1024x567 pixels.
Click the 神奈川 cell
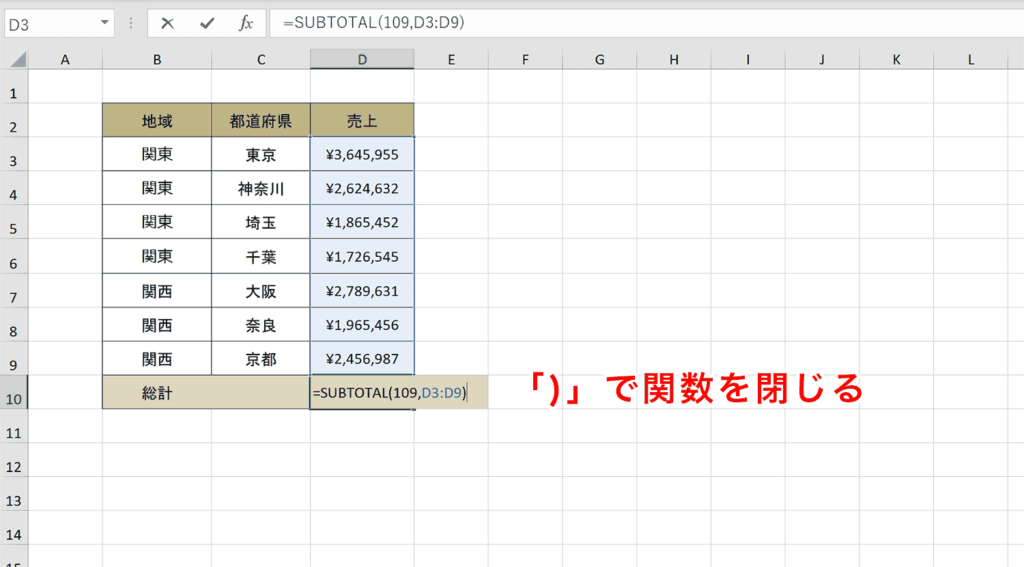pyautogui.click(x=261, y=189)
